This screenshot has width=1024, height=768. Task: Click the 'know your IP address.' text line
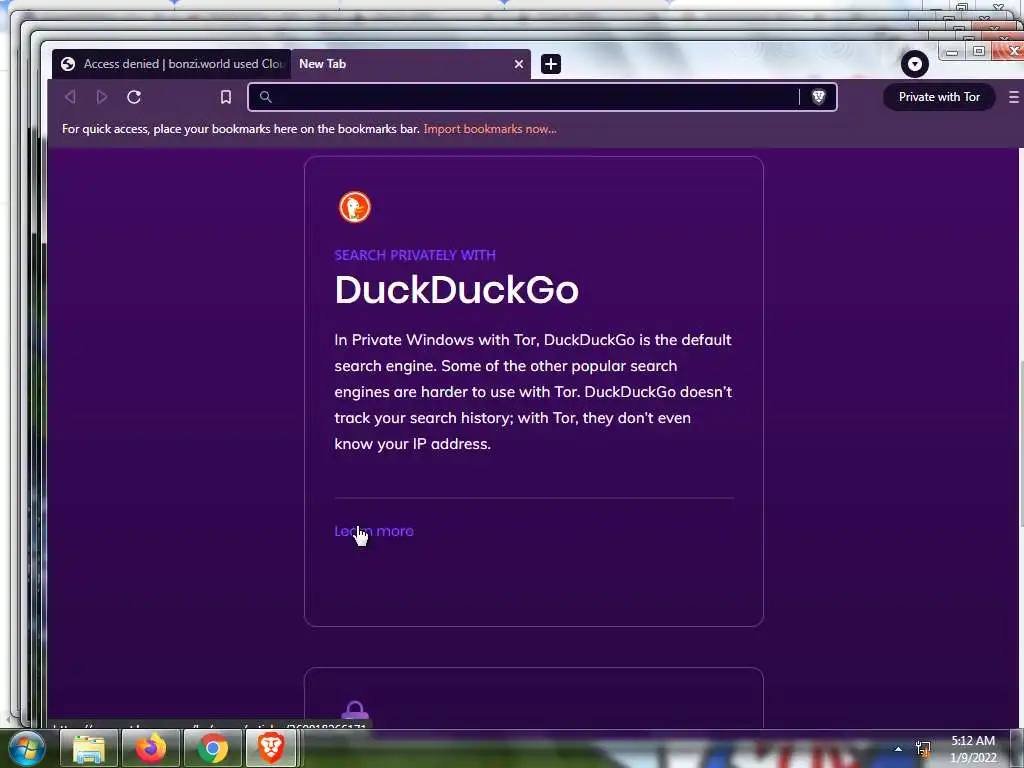click(412, 444)
